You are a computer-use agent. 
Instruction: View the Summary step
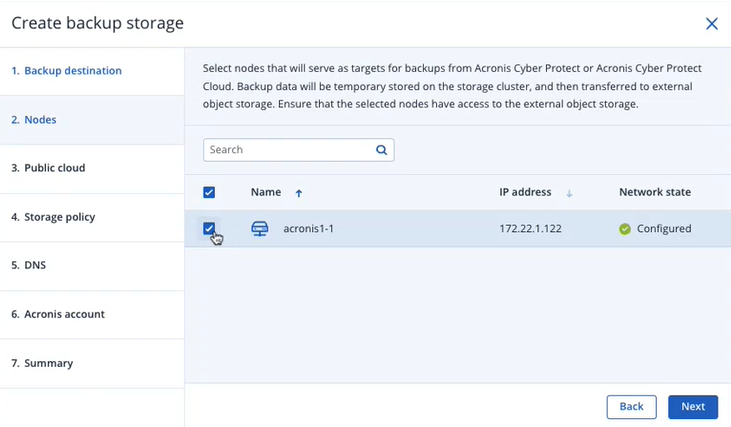coord(42,363)
